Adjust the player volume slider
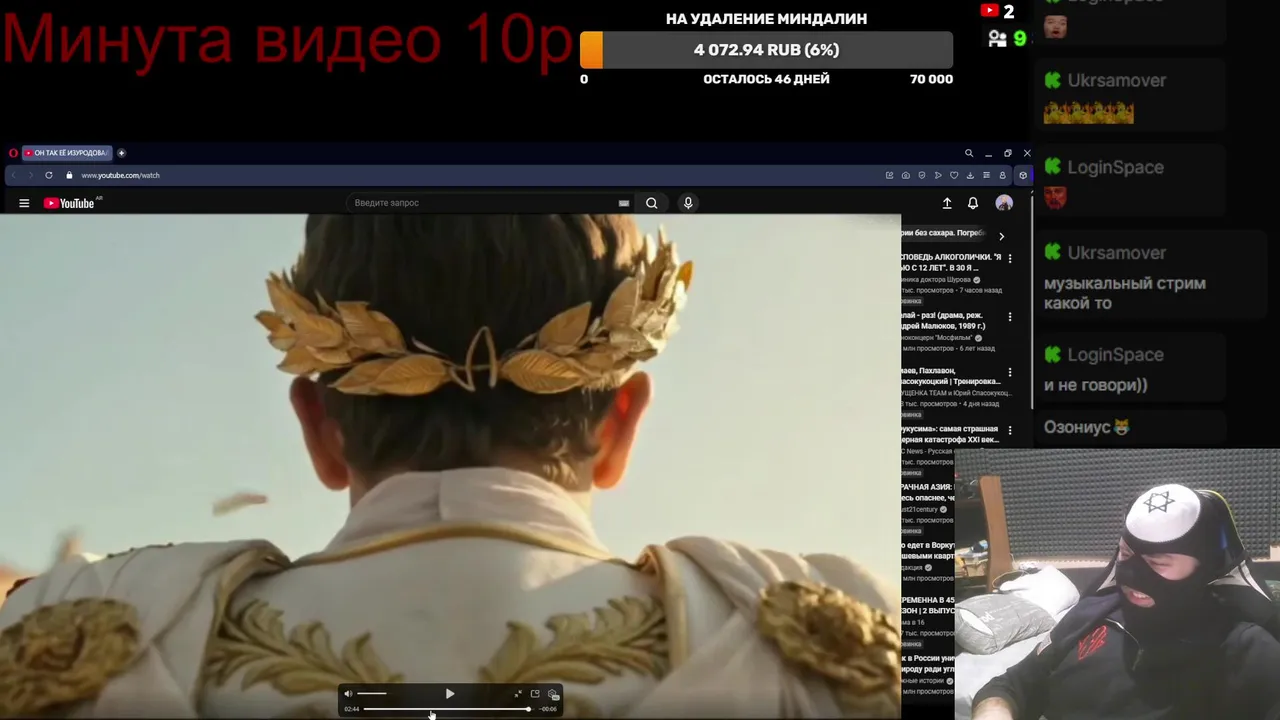 click(x=374, y=693)
